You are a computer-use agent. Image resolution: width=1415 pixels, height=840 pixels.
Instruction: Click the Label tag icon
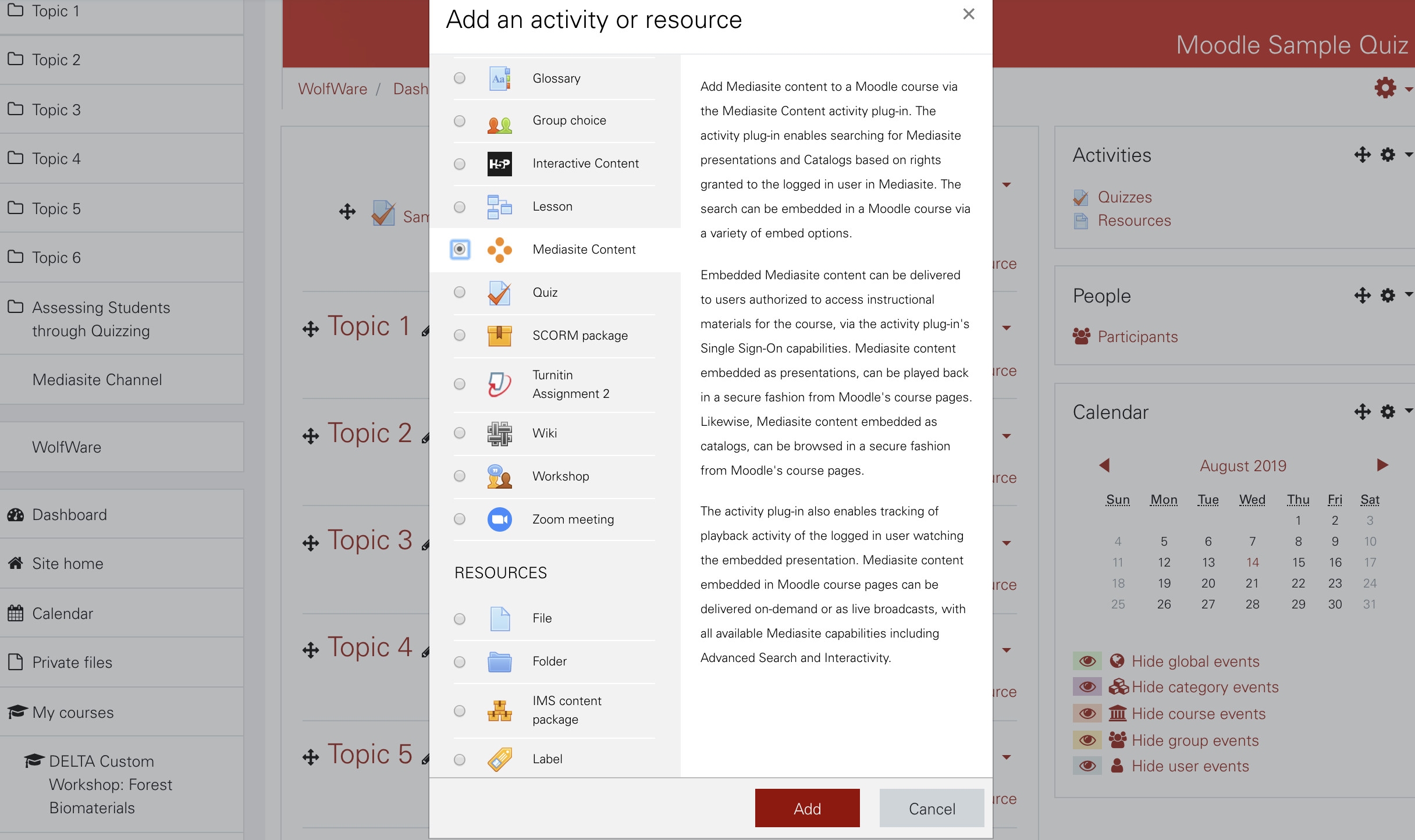(x=499, y=759)
